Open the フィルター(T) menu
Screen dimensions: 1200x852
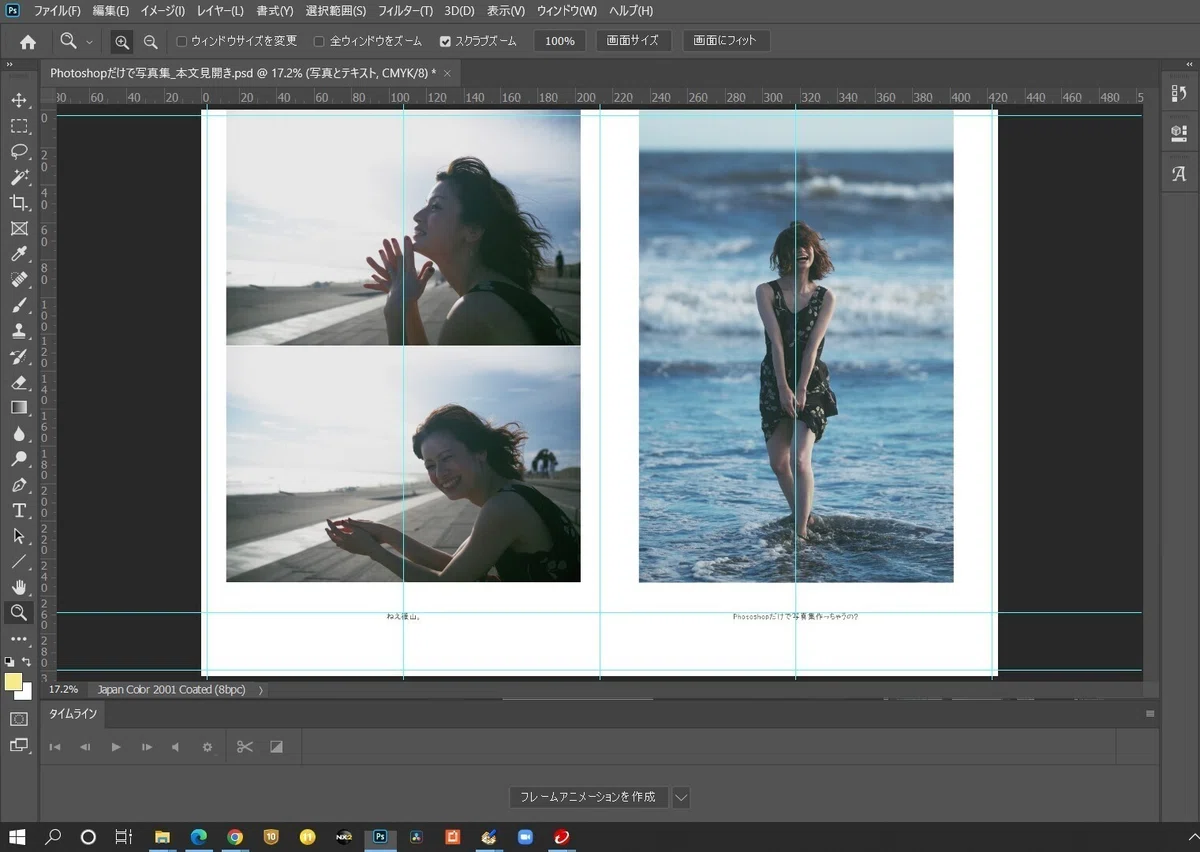405,11
